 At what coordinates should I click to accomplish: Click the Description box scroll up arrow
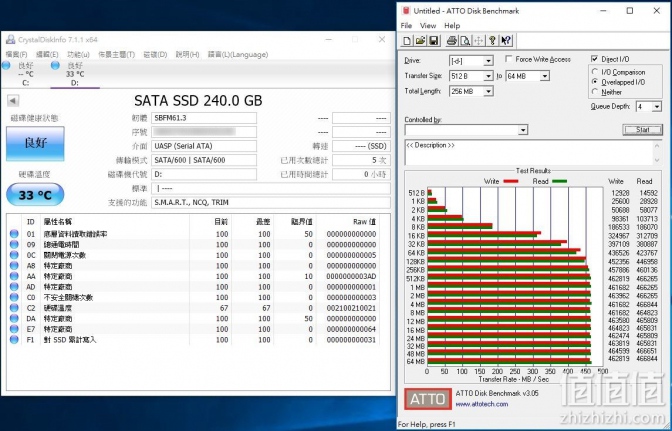click(657, 146)
